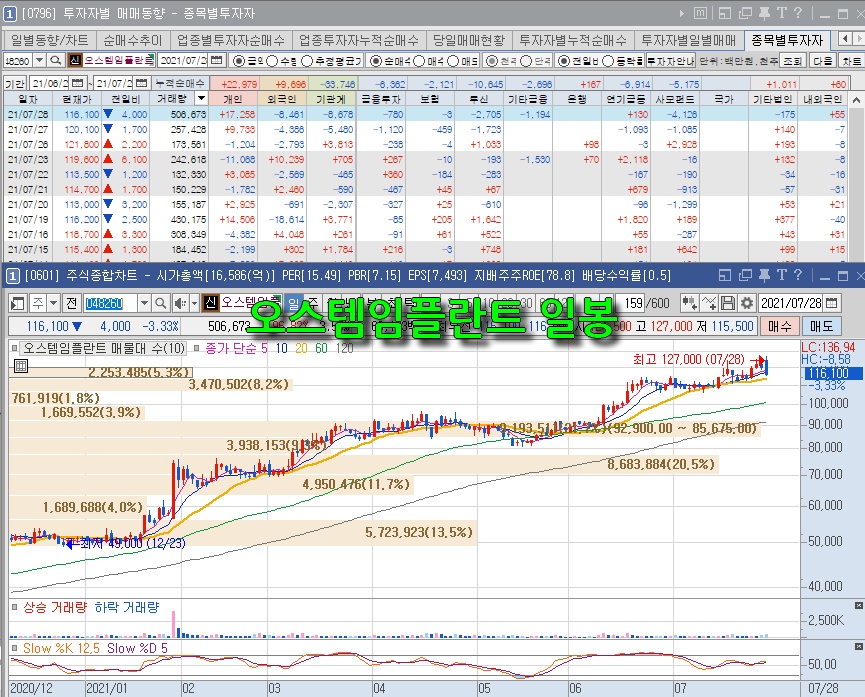
Task: Click the 외국인 column header
Action: click(x=282, y=99)
